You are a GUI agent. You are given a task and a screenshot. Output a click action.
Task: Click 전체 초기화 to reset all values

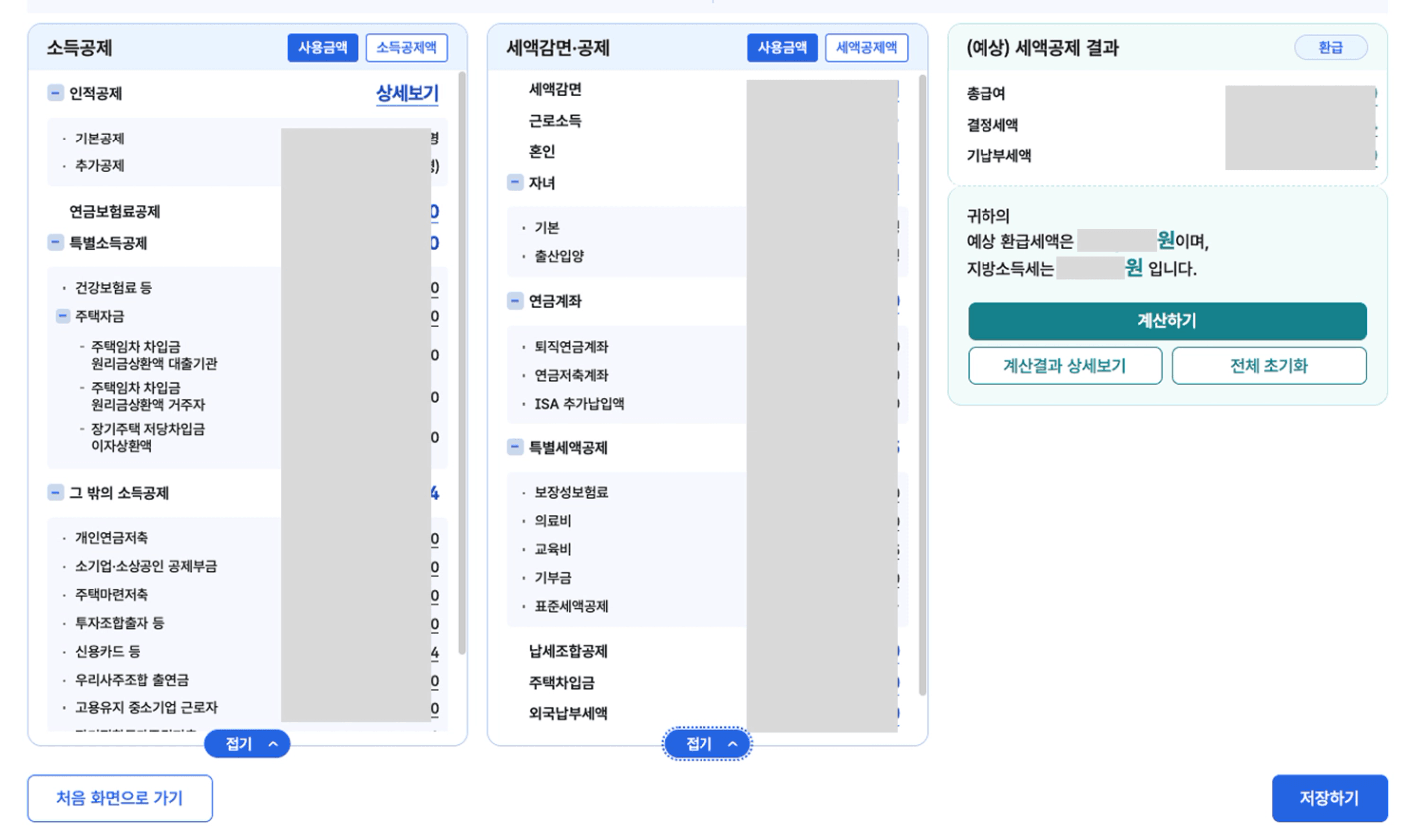pos(1268,365)
